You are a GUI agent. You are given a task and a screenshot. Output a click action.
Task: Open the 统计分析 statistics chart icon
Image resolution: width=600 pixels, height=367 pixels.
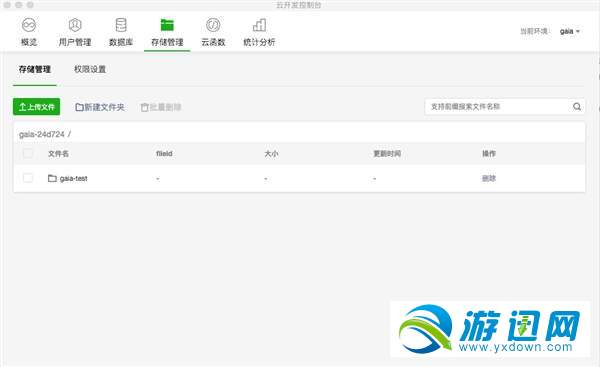(x=259, y=25)
